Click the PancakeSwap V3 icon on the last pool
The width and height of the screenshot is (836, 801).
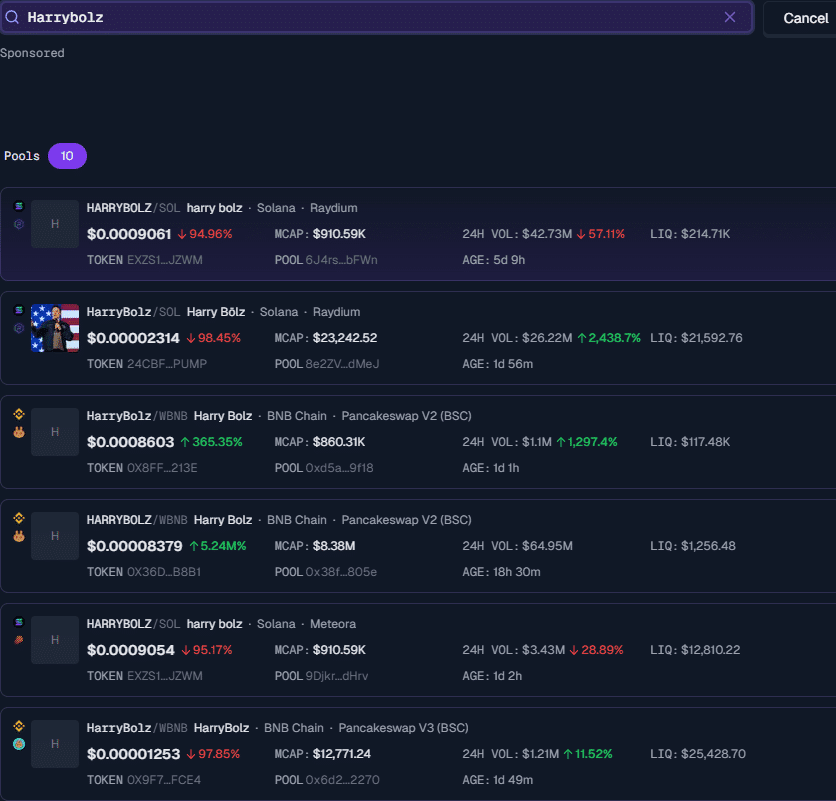(x=18, y=743)
